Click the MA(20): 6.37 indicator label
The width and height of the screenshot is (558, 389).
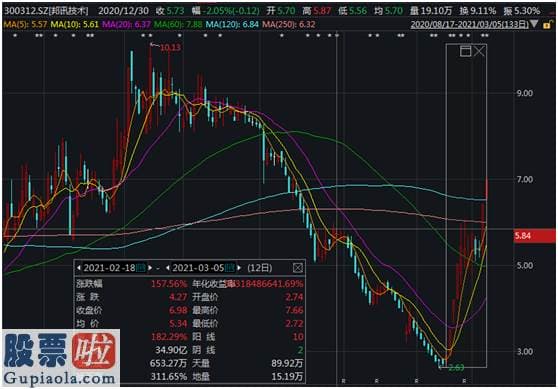tap(126, 24)
